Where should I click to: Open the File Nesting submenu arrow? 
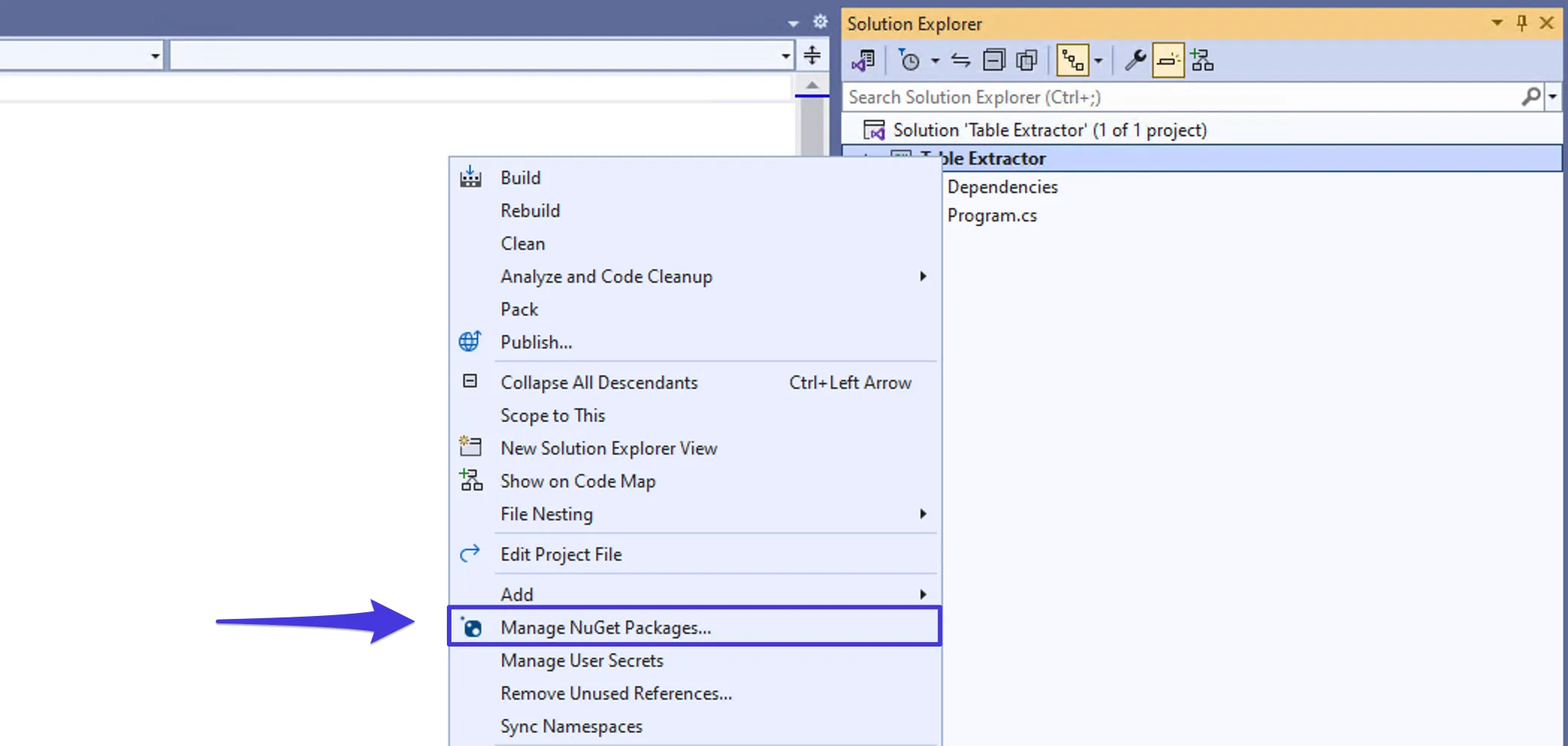(x=922, y=514)
